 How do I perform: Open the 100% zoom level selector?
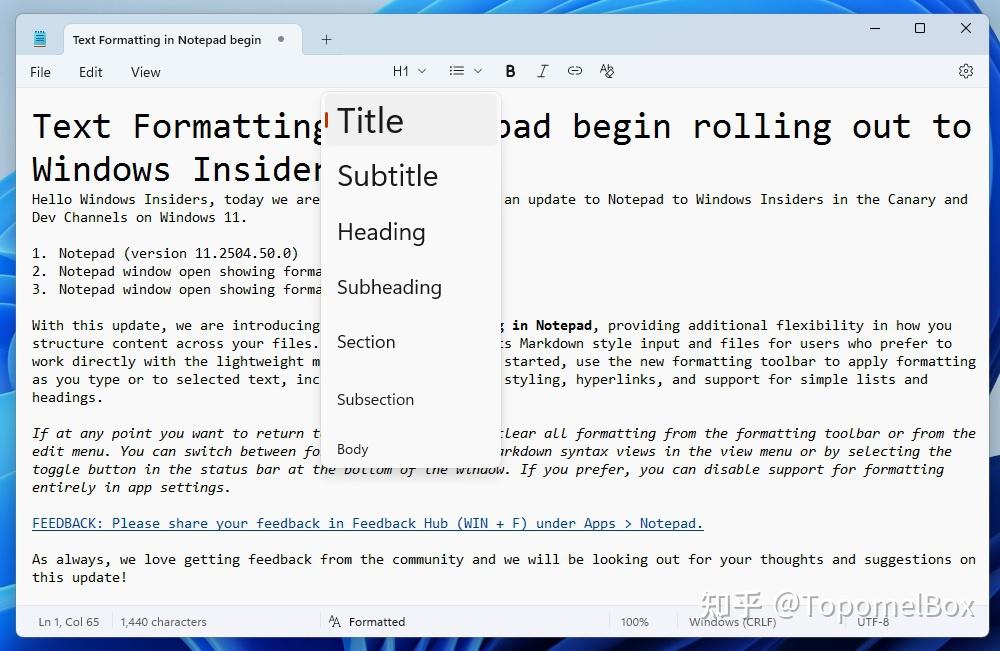pyautogui.click(x=636, y=621)
